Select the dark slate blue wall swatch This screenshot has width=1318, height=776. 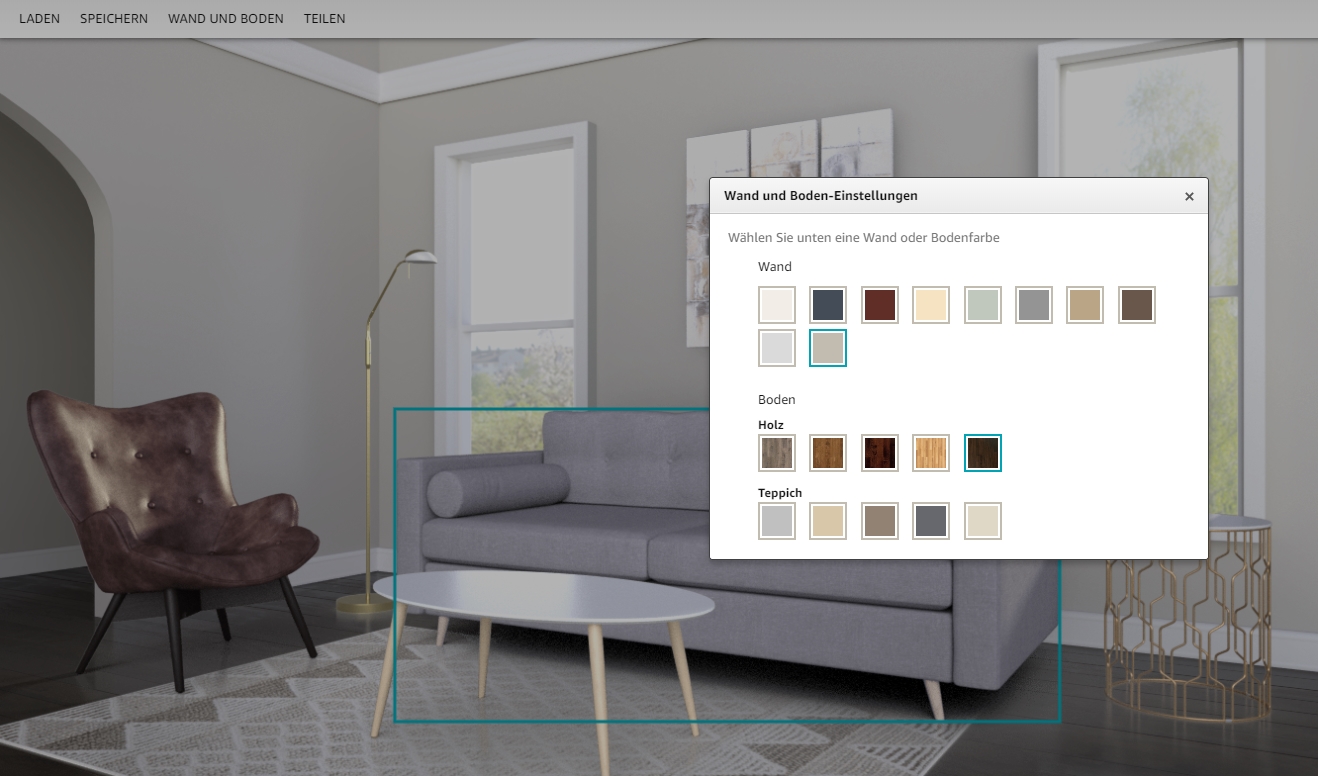828,305
